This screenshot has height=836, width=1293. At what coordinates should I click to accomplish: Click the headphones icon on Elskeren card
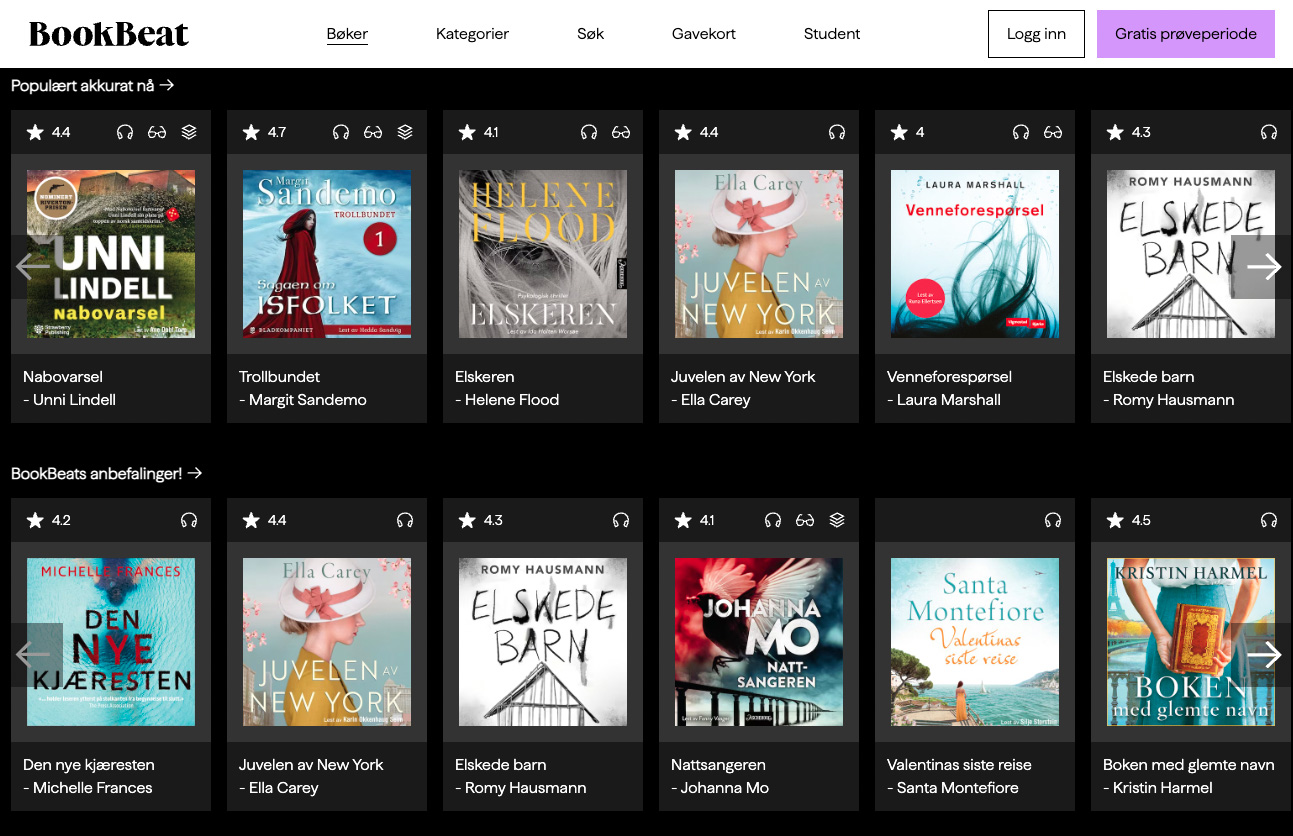[x=589, y=132]
